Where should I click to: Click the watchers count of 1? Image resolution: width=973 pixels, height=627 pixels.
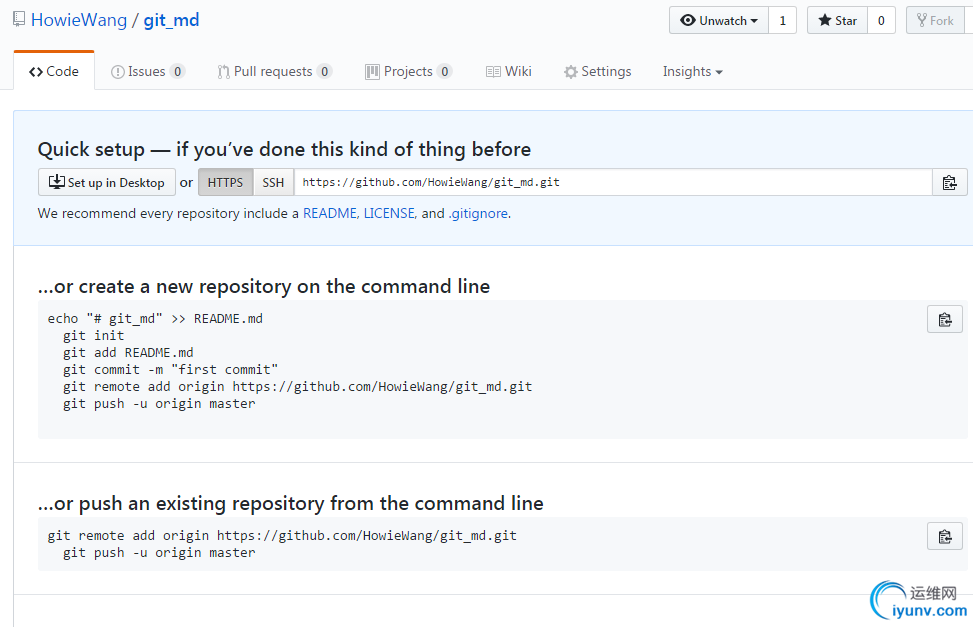coord(782,20)
